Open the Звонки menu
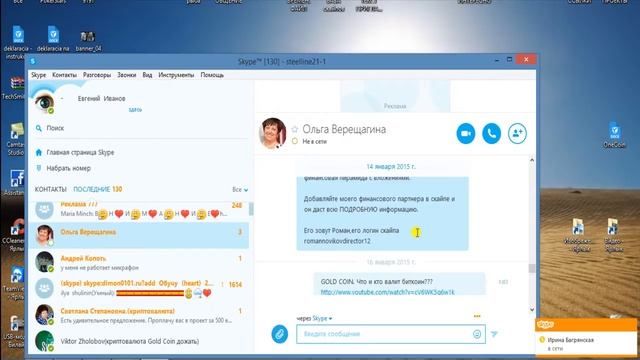This screenshot has width=640, height=360. [x=127, y=75]
